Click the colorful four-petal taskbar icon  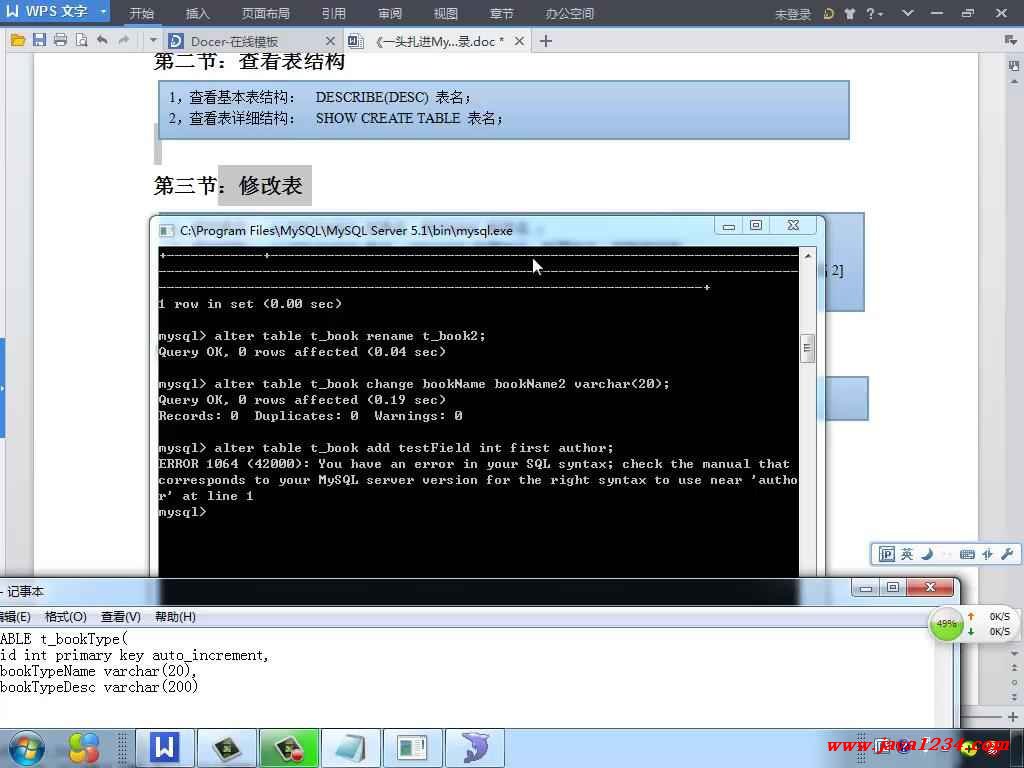(84, 748)
